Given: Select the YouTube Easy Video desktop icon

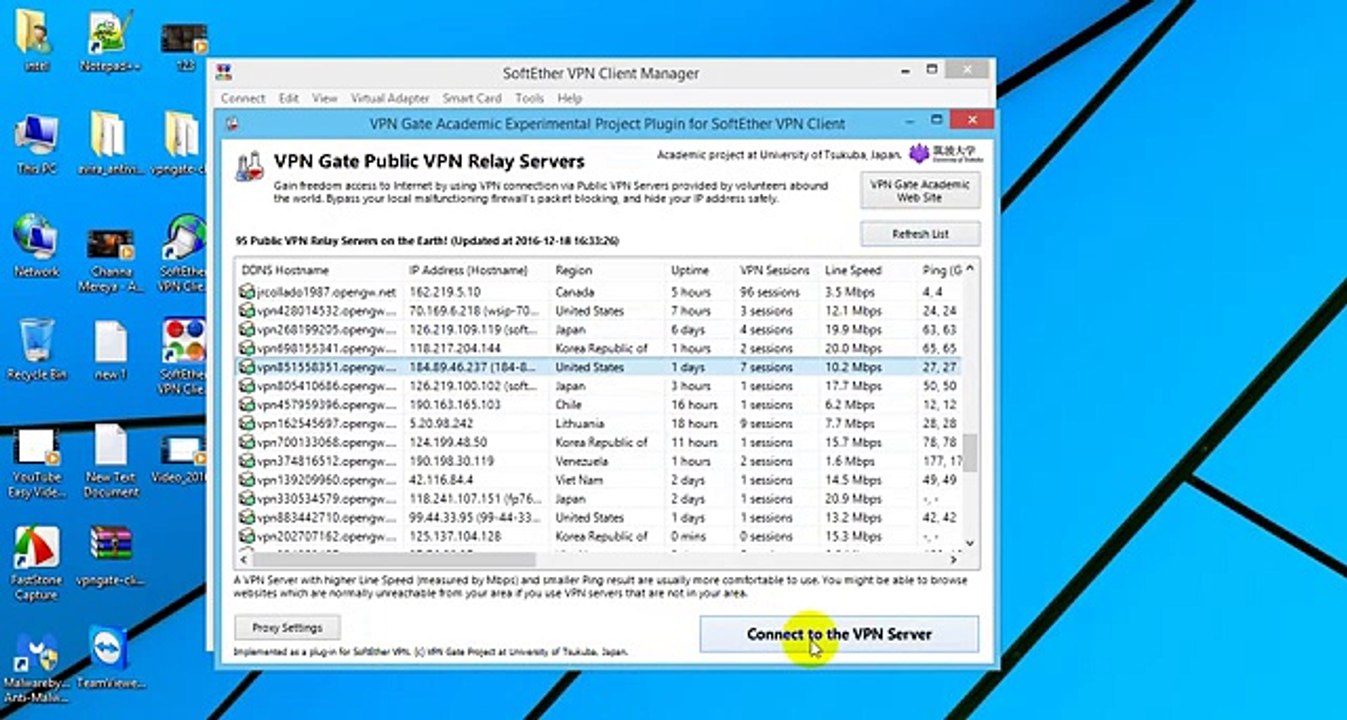Looking at the screenshot, I should (36, 462).
